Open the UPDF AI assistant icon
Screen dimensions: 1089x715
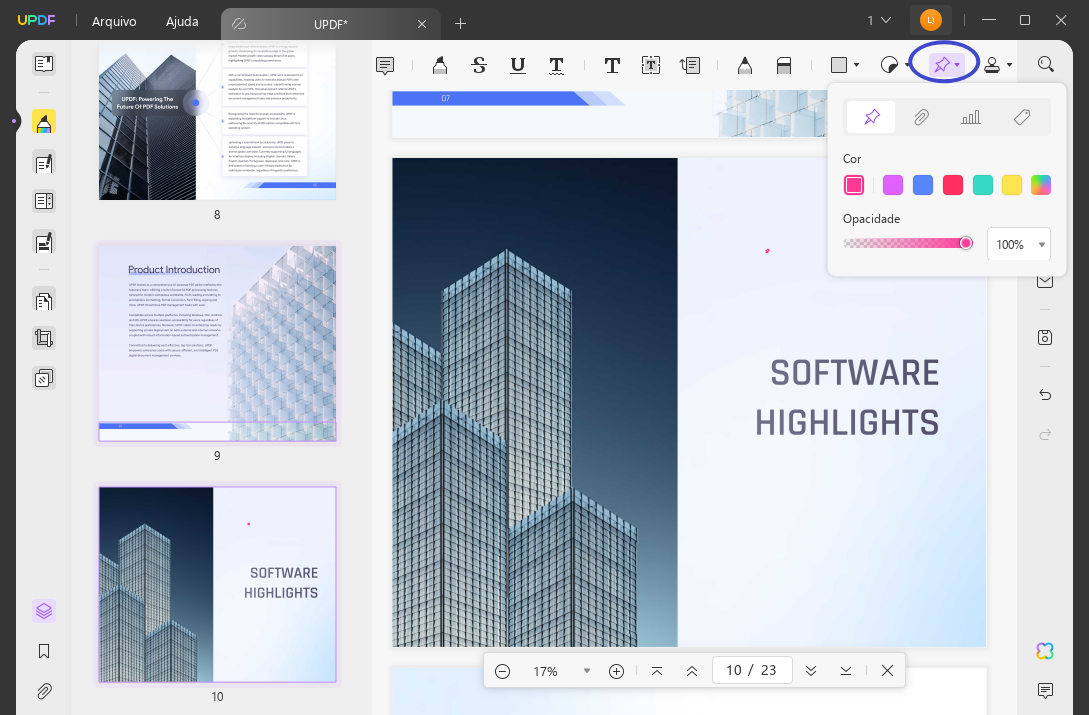coord(1045,651)
